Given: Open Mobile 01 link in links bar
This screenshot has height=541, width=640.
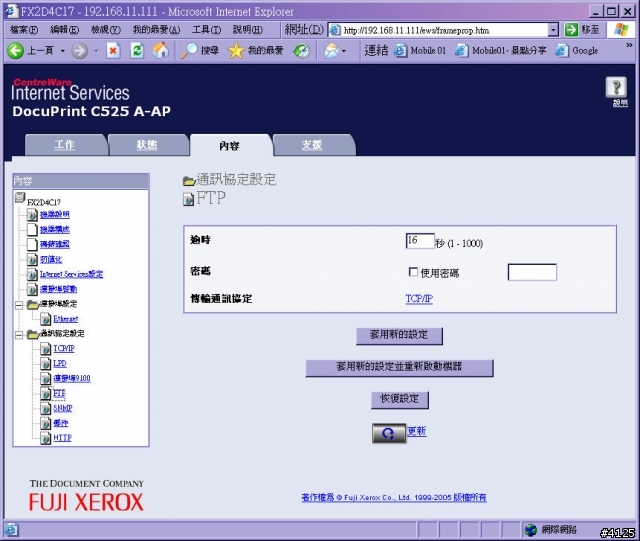Looking at the screenshot, I should point(420,51).
